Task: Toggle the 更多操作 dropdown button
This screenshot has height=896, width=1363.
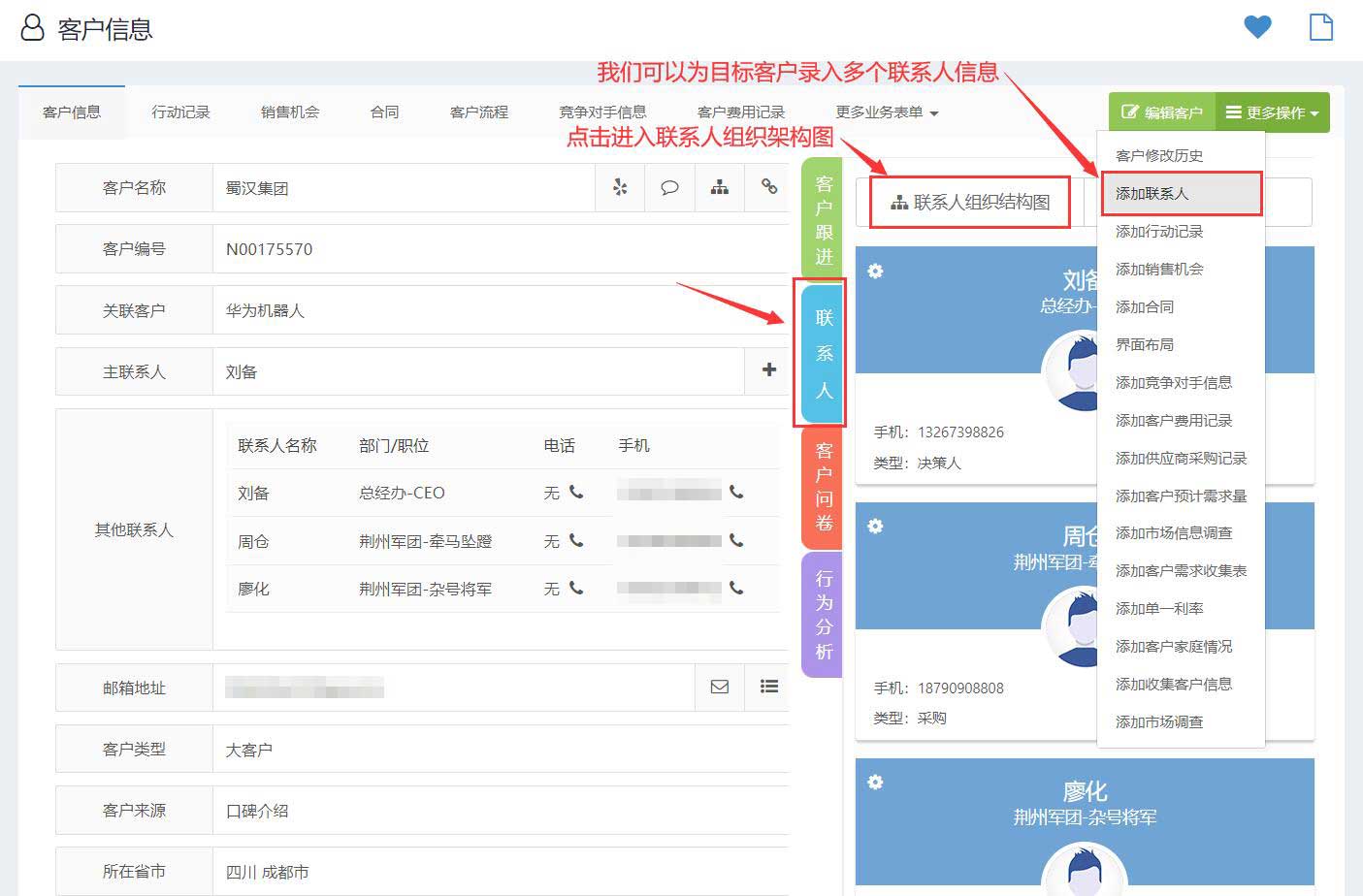Action: (x=1271, y=112)
